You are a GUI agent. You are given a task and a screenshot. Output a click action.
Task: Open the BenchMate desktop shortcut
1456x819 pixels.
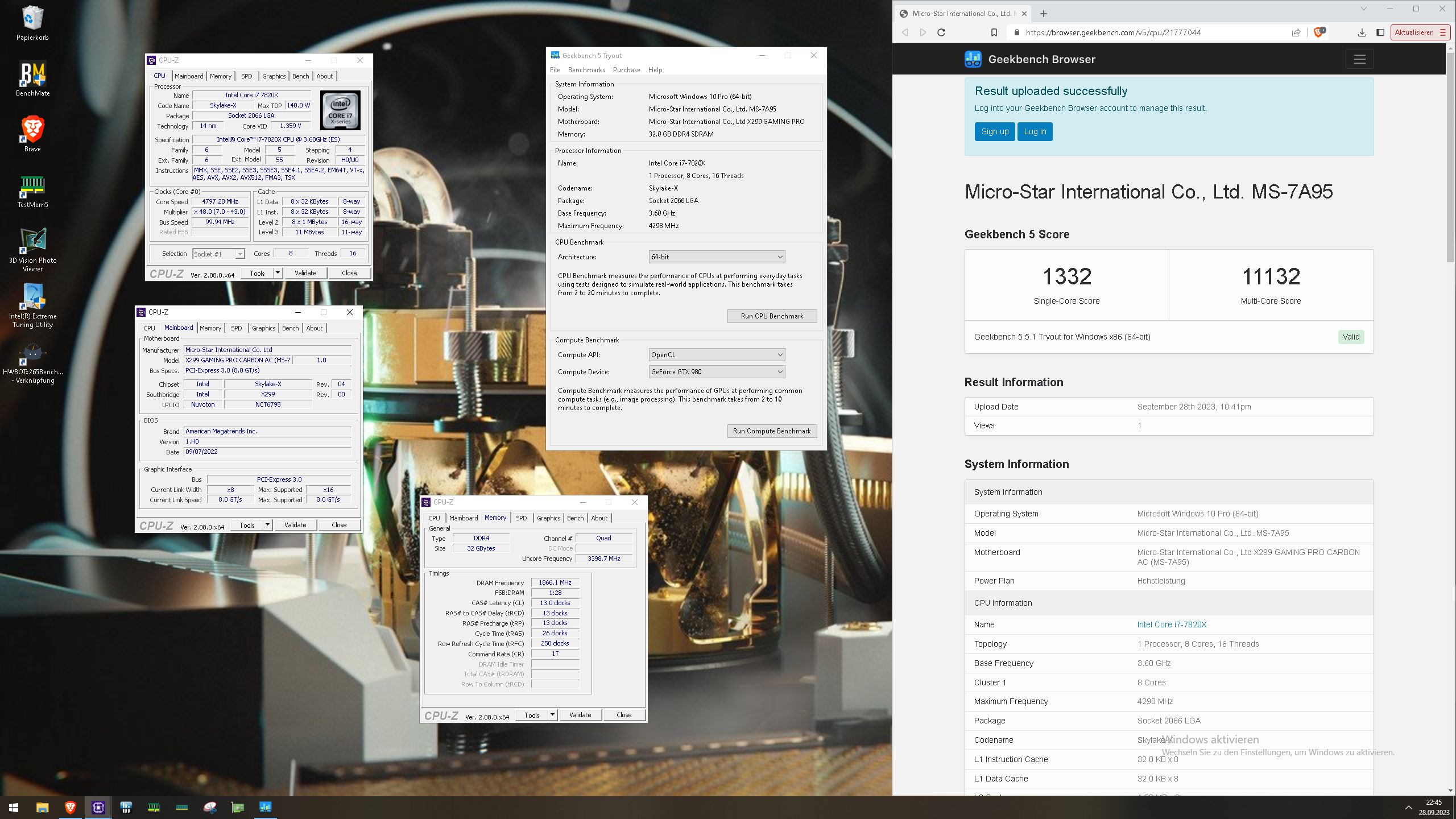click(32, 78)
